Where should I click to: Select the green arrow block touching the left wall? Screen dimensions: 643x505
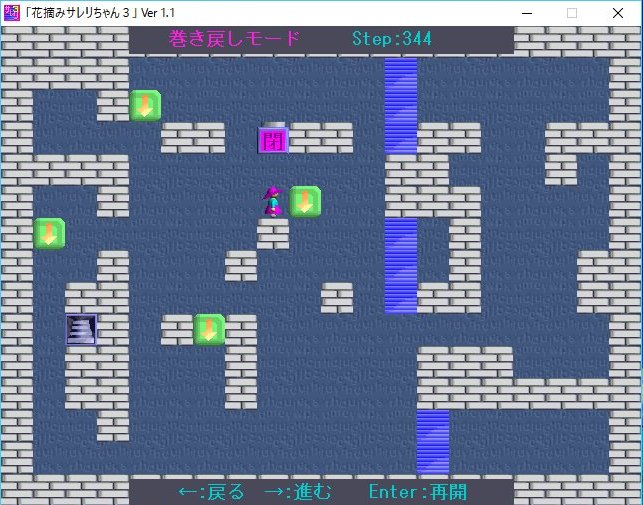click(49, 233)
